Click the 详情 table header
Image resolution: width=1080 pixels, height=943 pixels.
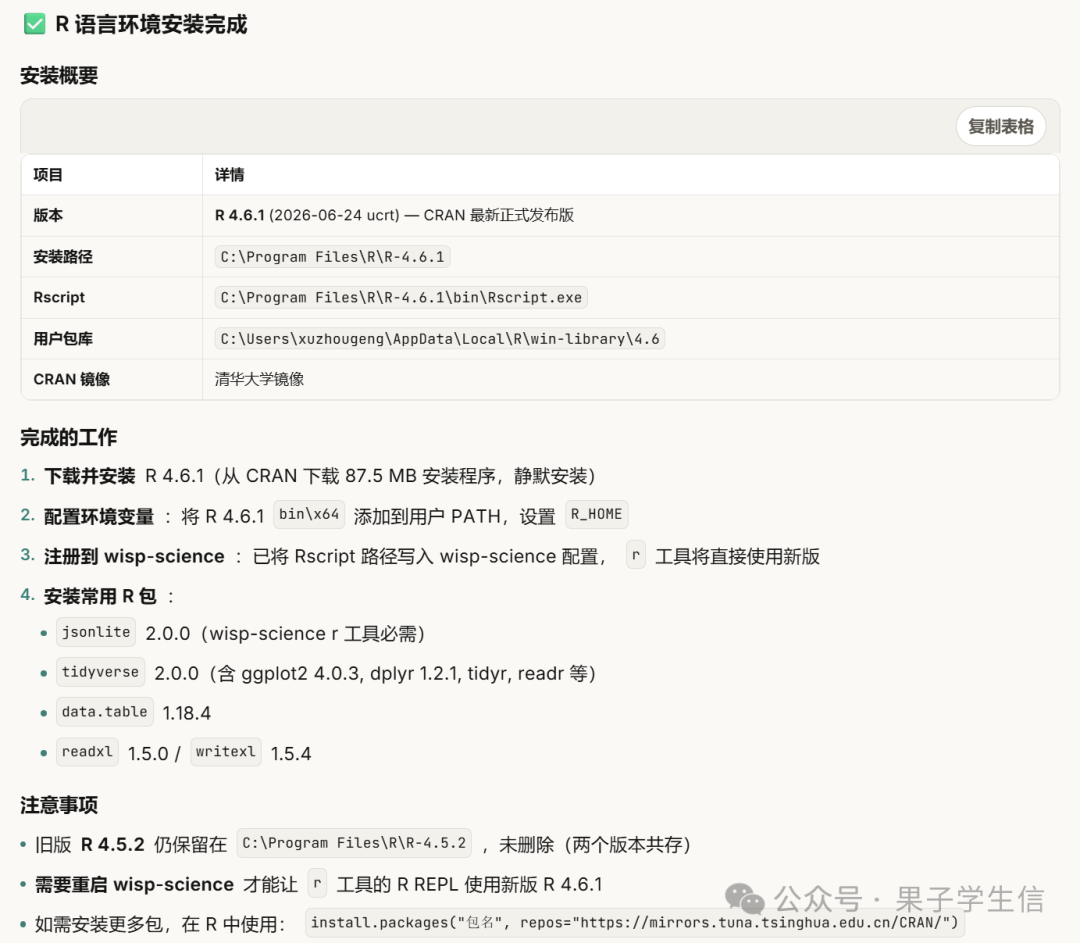229,175
